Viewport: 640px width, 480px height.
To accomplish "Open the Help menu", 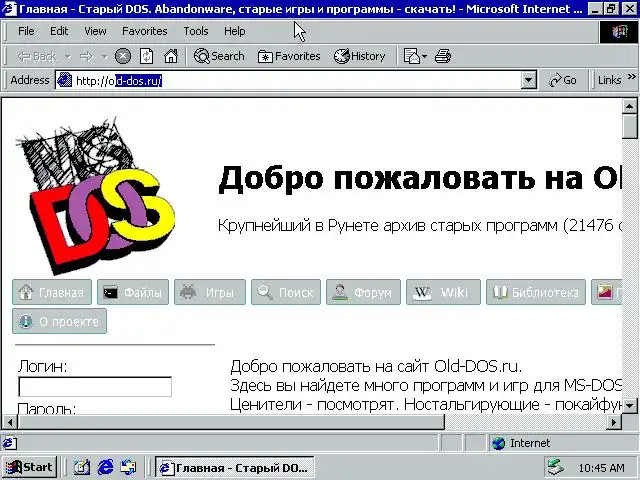I will 234,31.
